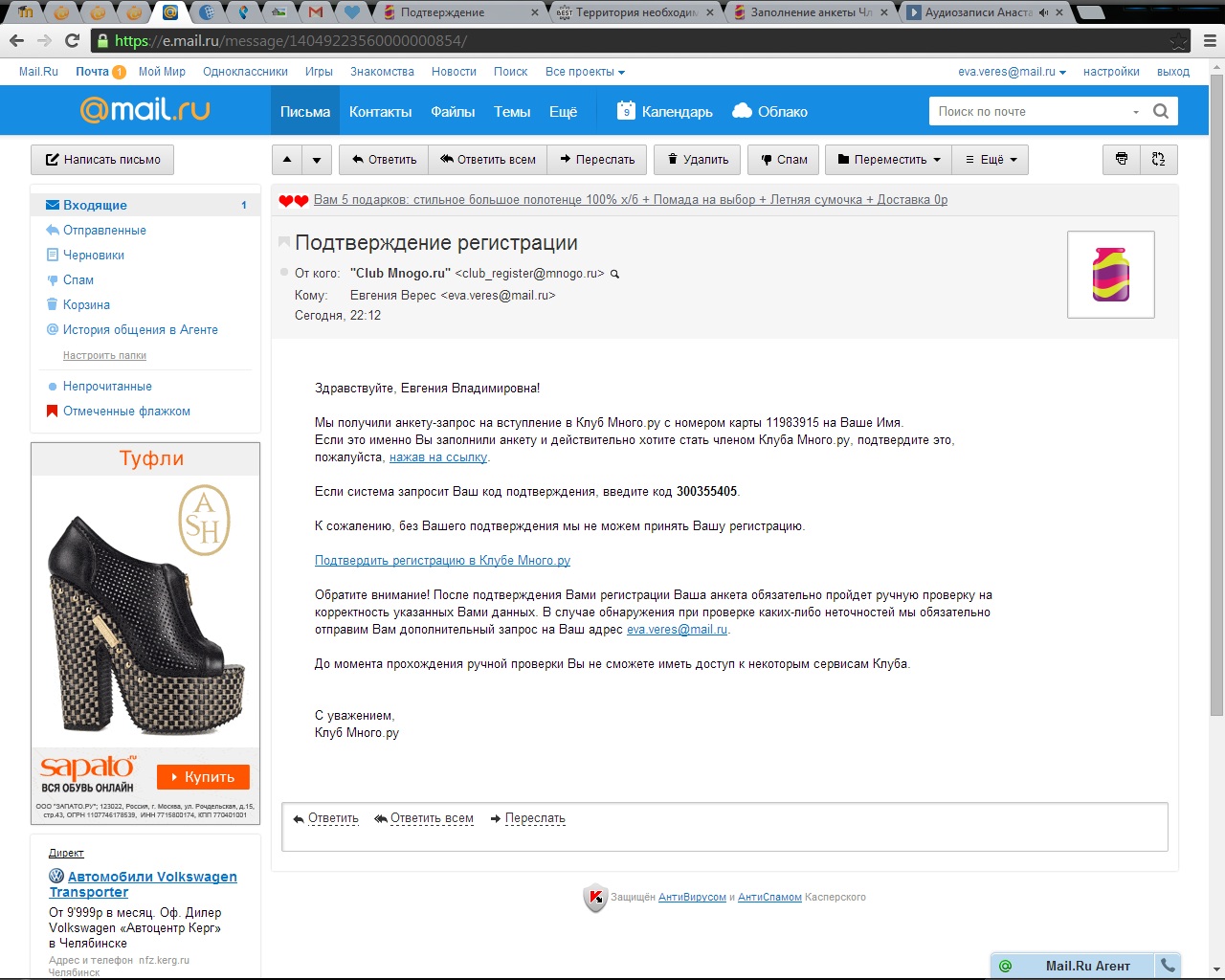The width and height of the screenshot is (1225, 980).
Task: Close the 'Подтверждение' browser tab
Action: tap(535, 12)
